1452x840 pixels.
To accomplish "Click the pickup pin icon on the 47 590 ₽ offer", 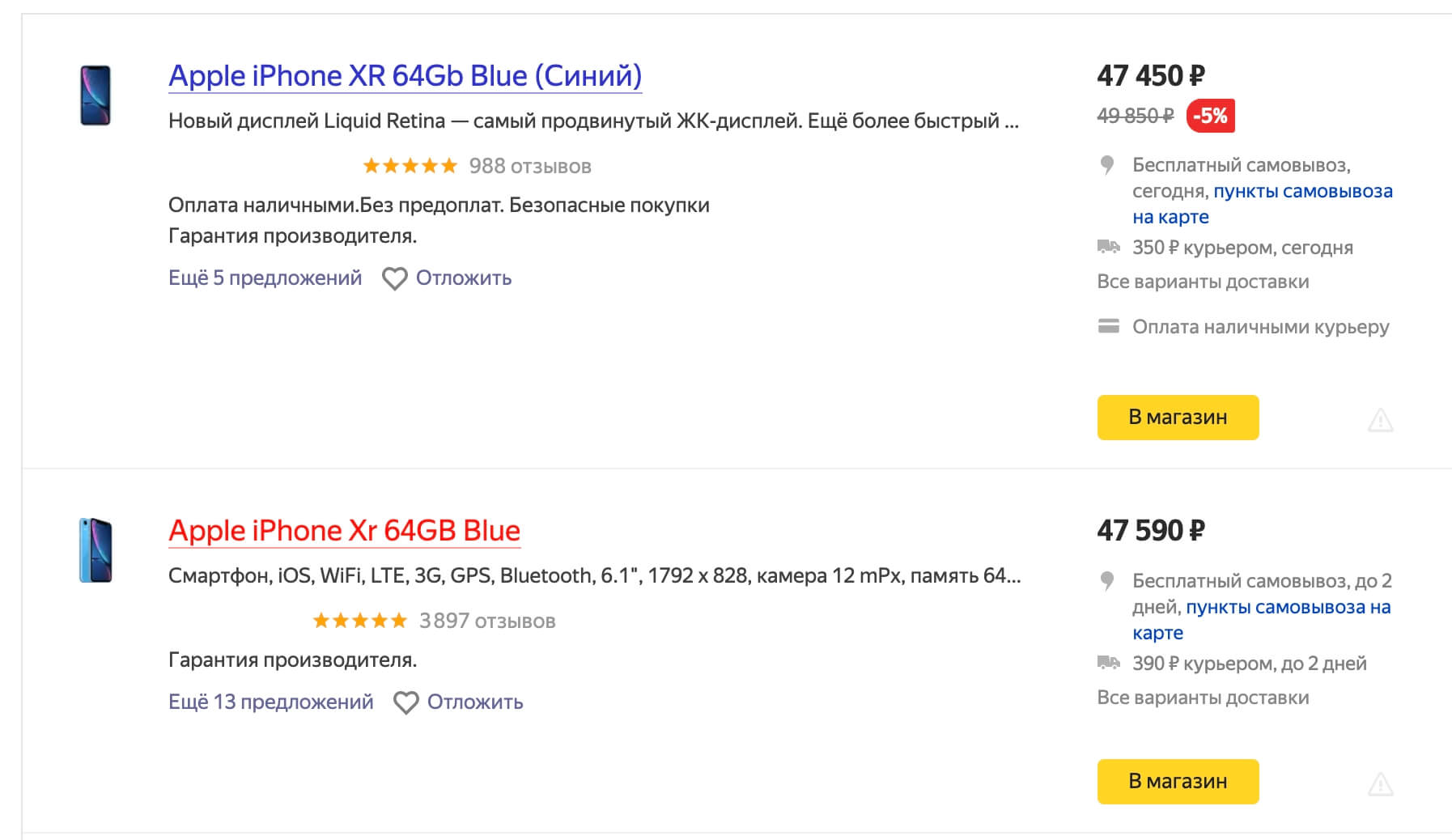I will (x=1107, y=581).
